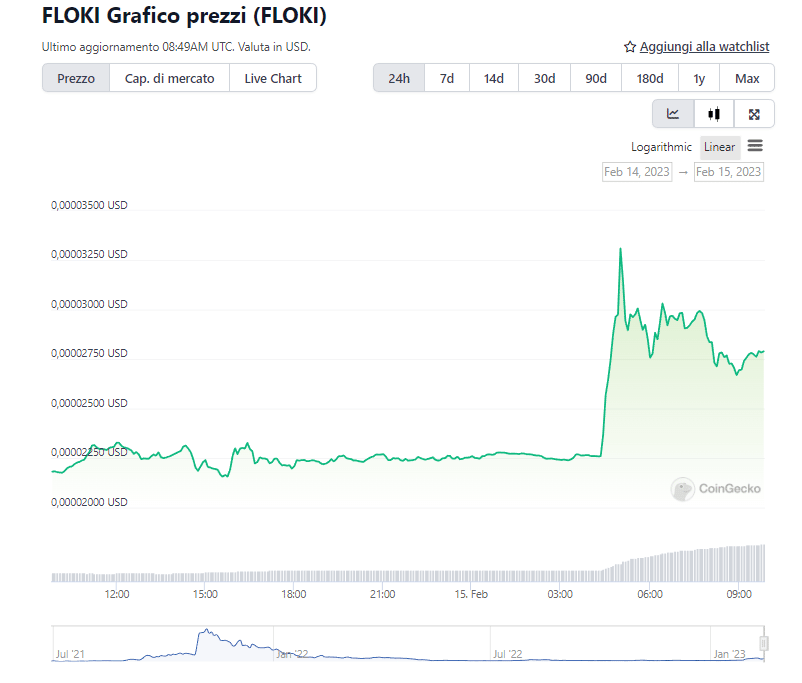
Task: Show the 90d time range
Action: point(596,78)
